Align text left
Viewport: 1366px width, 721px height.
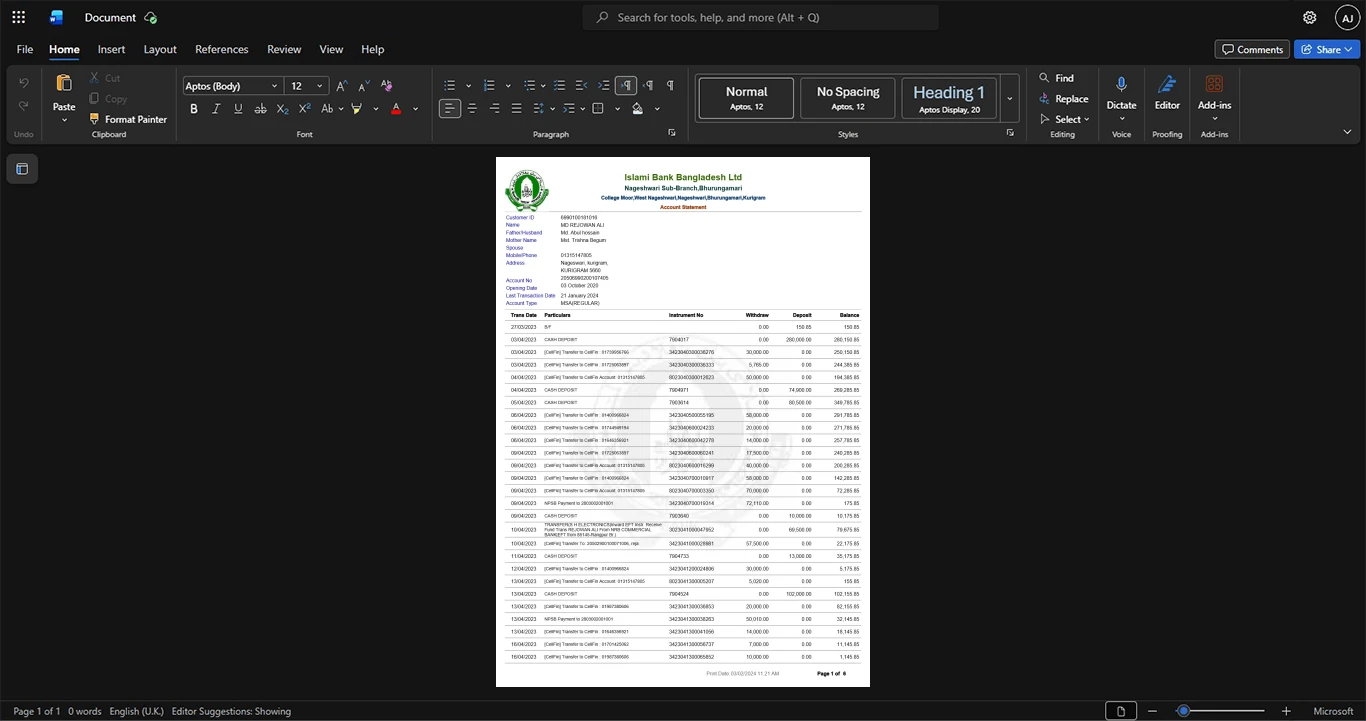coord(450,108)
